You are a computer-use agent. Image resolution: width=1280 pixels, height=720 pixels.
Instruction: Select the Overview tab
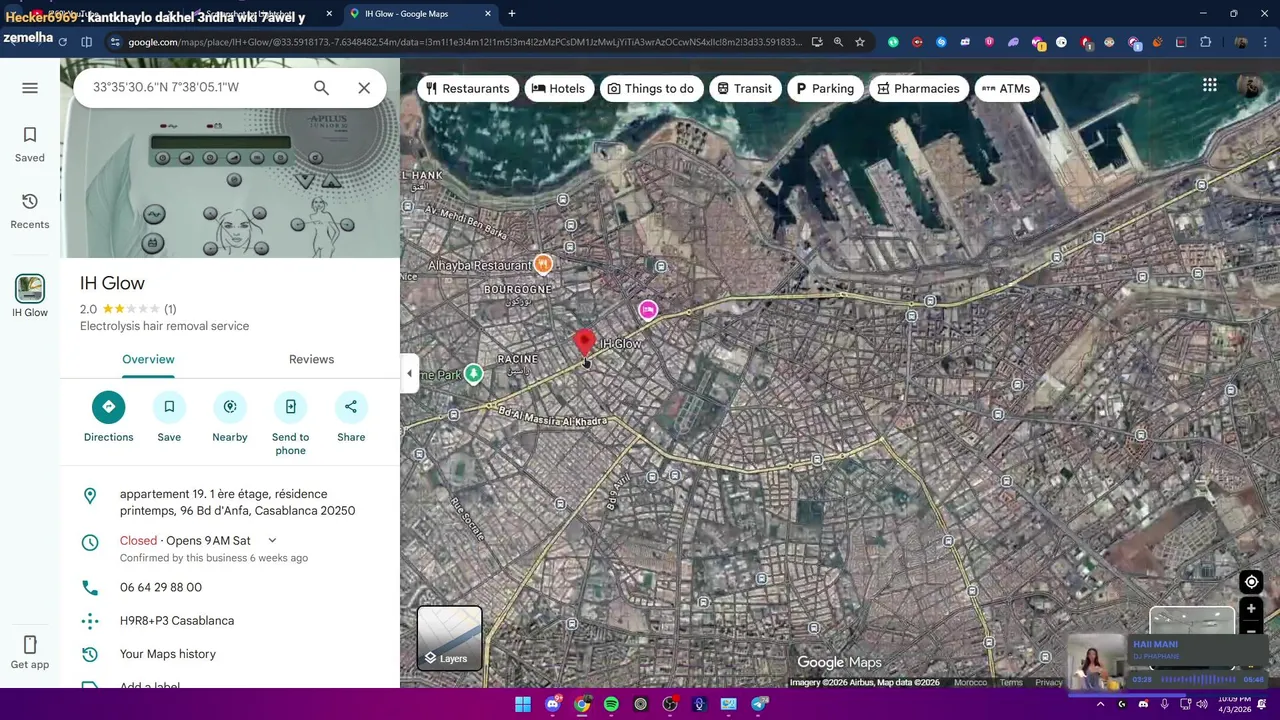pos(148,359)
